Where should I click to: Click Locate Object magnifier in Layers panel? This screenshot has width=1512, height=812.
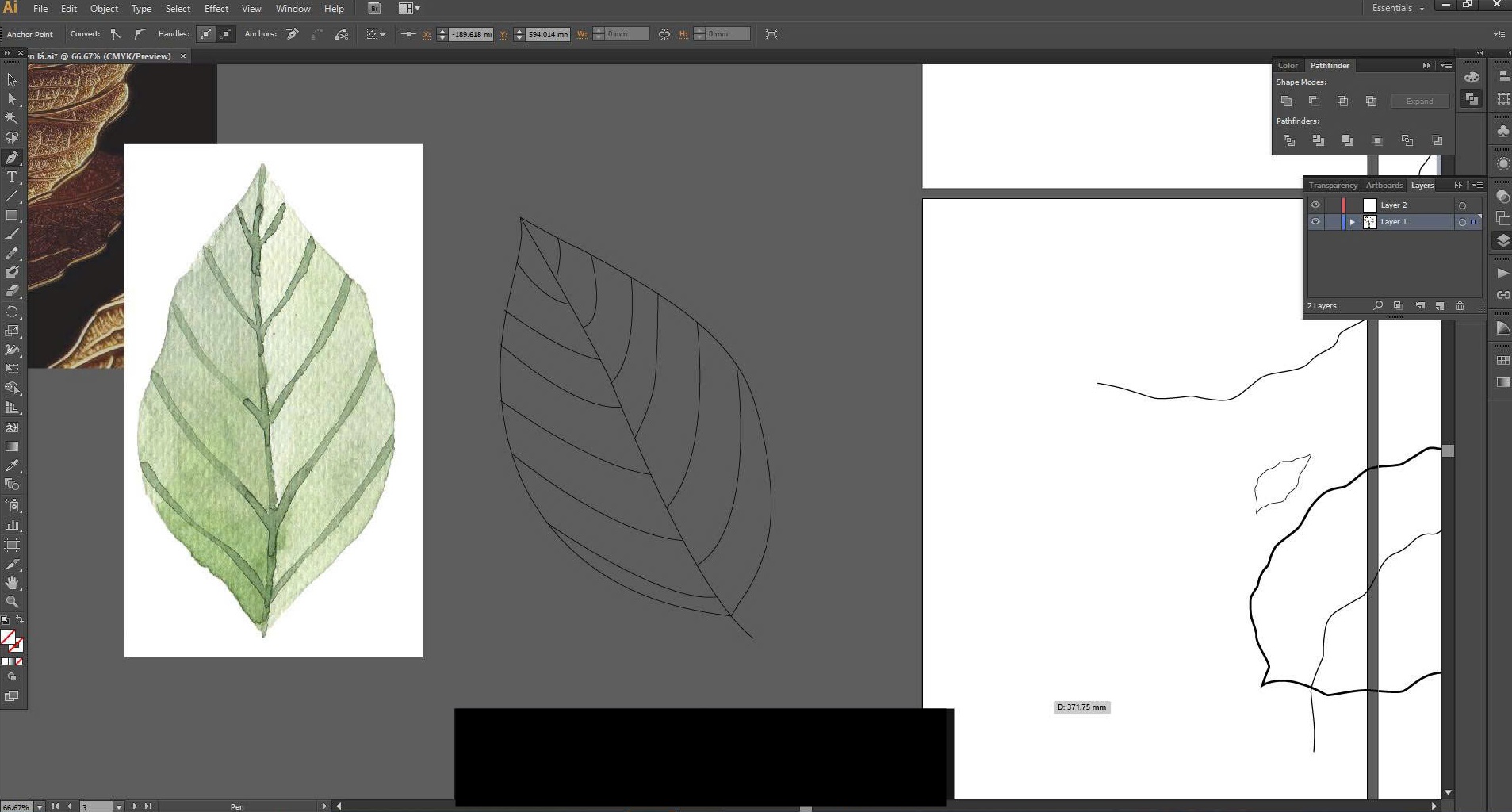click(1378, 306)
